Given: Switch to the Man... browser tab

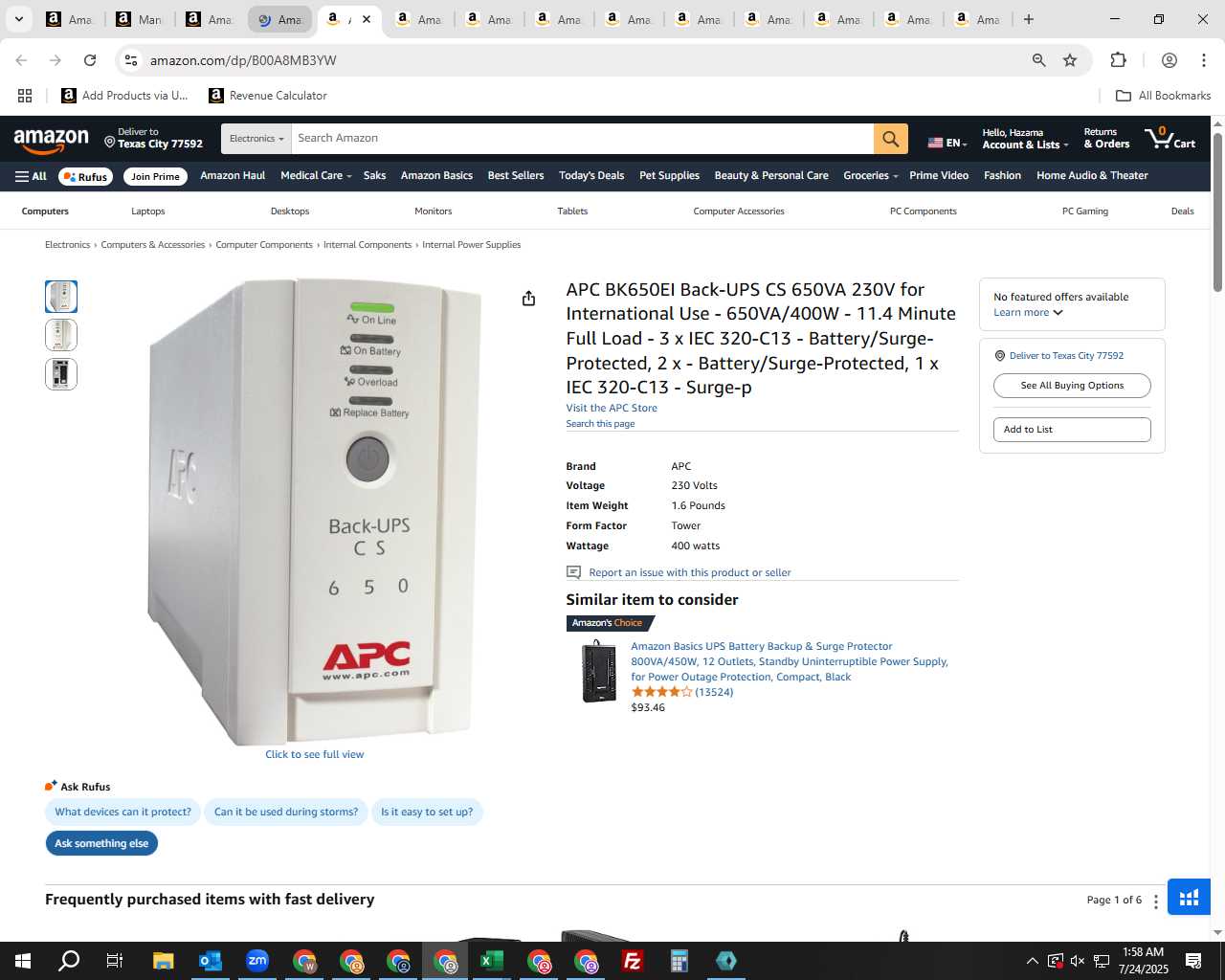Looking at the screenshot, I should (x=141, y=19).
